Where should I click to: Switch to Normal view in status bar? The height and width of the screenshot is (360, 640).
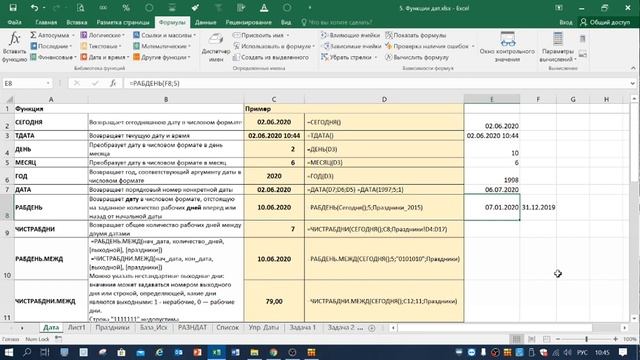516,339
